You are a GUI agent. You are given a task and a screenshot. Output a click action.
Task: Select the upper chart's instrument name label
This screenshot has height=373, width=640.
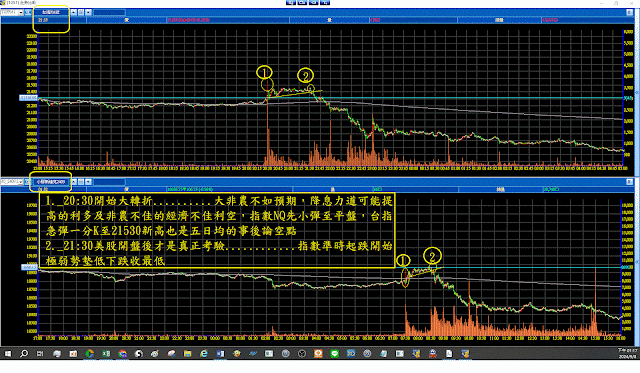[51, 12]
